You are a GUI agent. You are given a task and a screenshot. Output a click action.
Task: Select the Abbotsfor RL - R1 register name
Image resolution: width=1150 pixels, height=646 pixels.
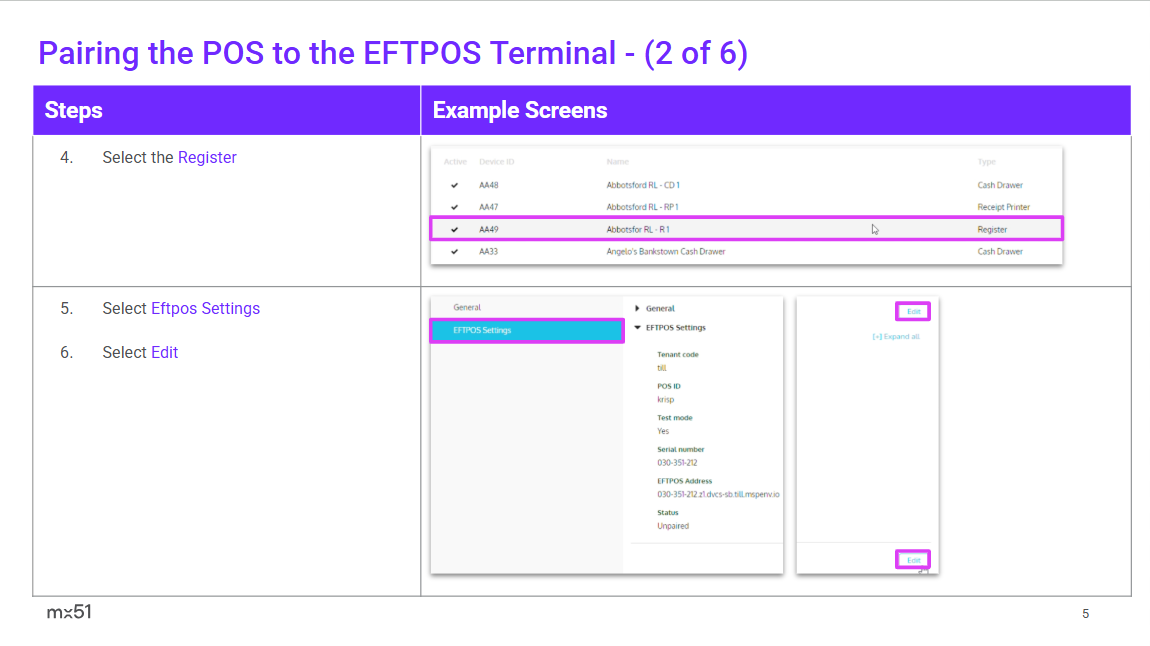637,230
